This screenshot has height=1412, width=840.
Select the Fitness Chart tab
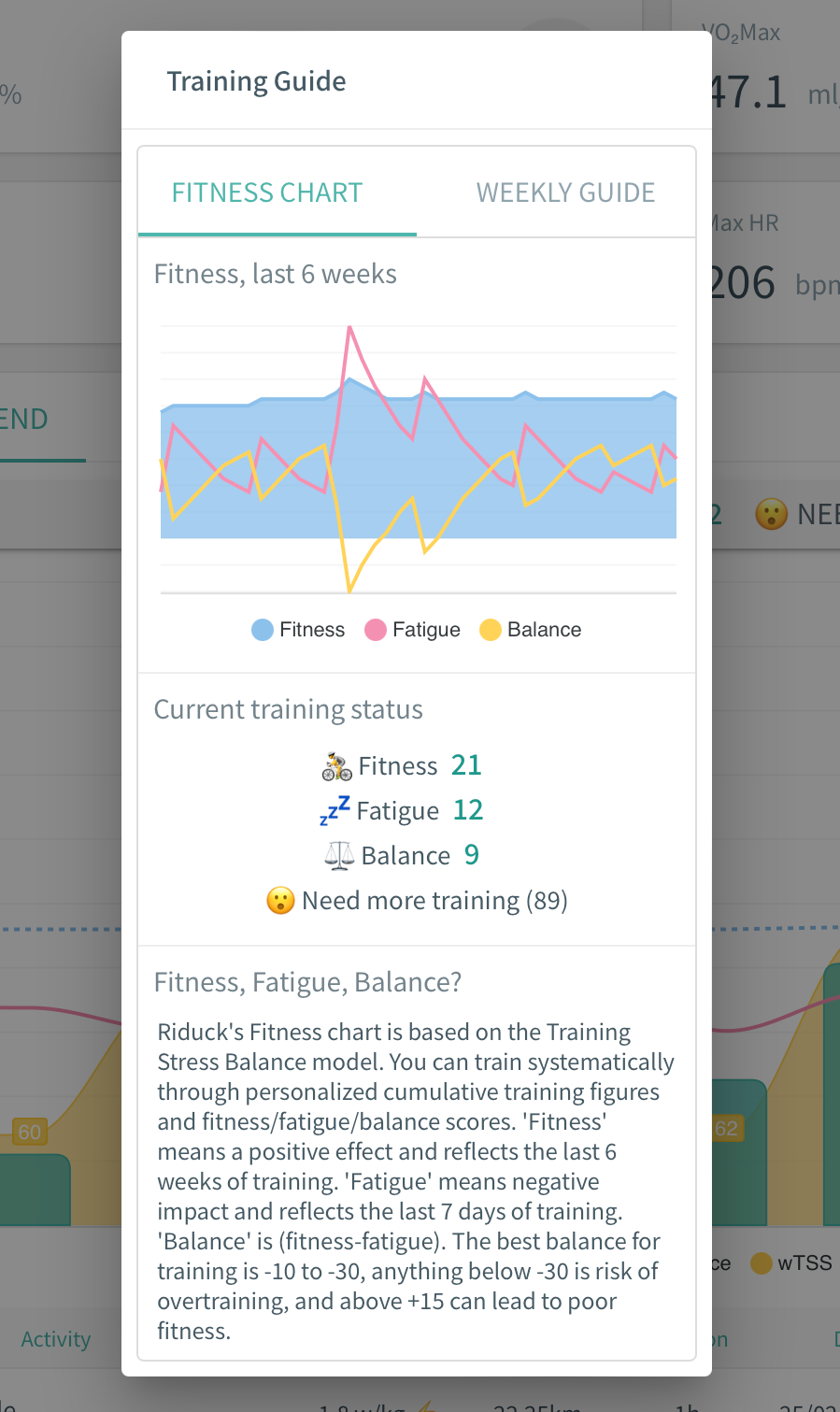pos(267,193)
